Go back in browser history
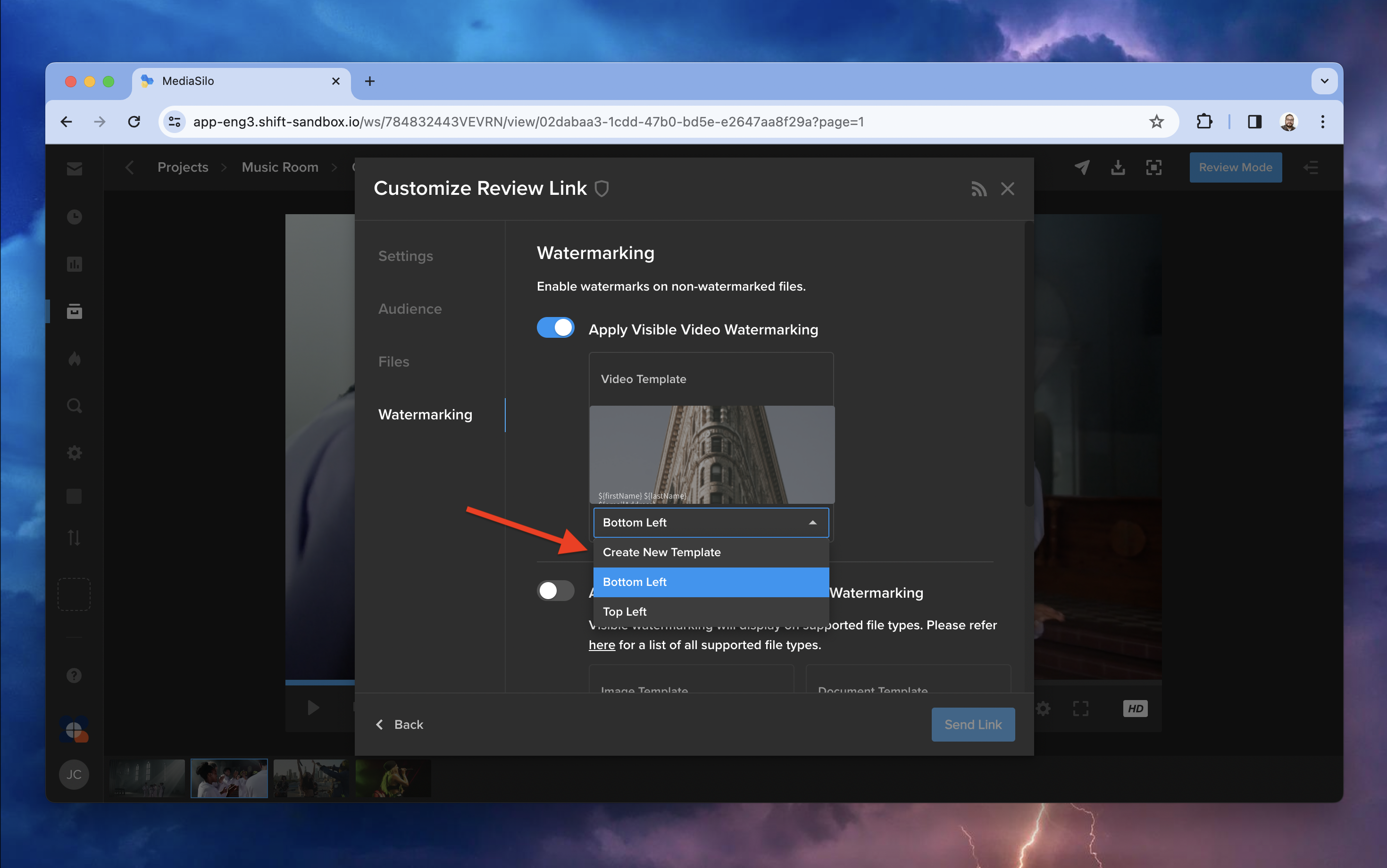1387x868 pixels. point(67,122)
